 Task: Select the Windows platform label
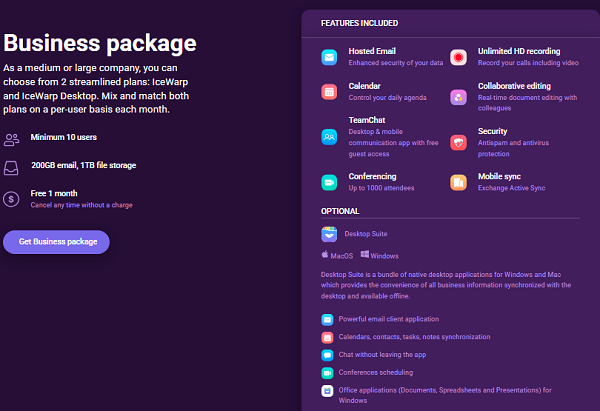click(x=384, y=256)
